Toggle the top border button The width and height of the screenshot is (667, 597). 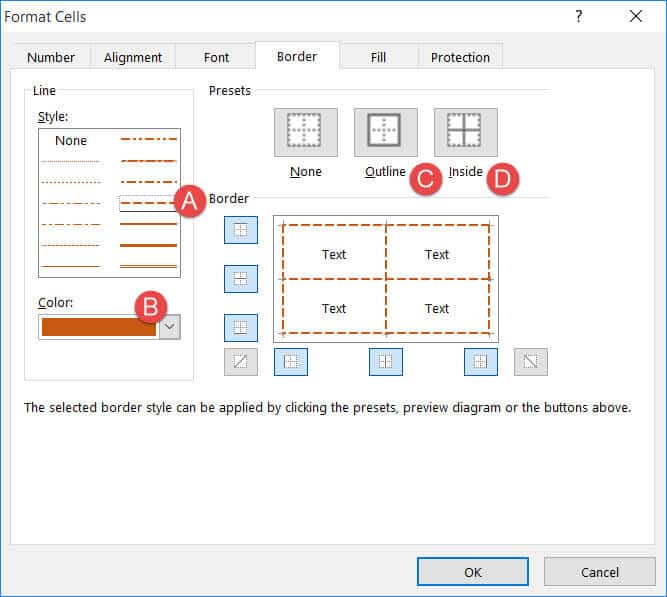point(241,230)
